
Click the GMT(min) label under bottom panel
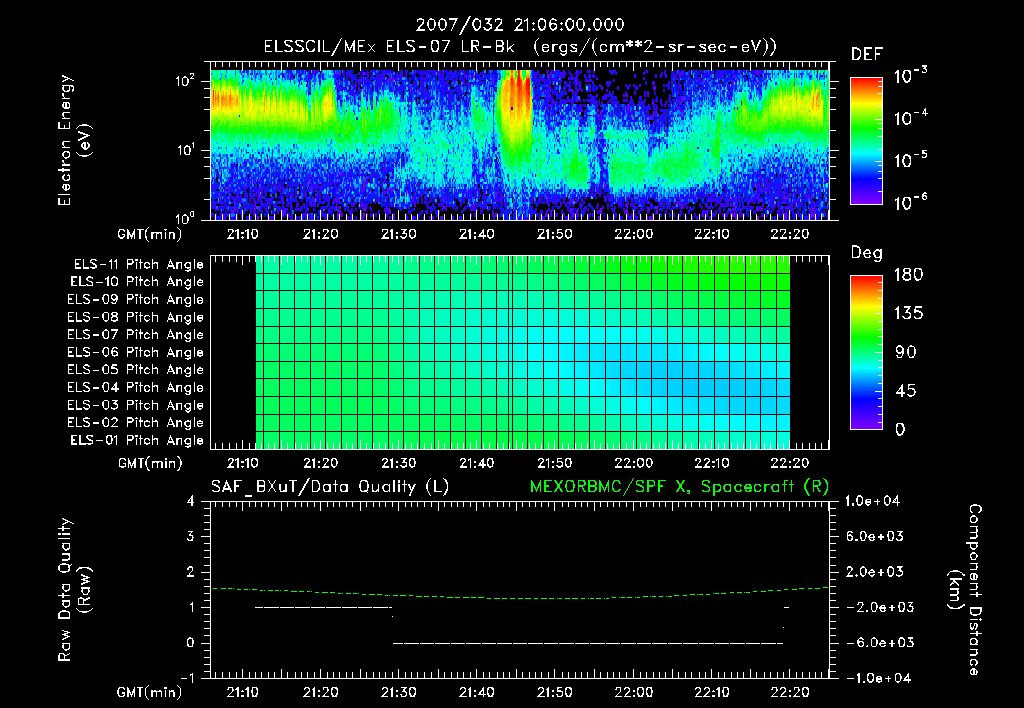click(149, 692)
